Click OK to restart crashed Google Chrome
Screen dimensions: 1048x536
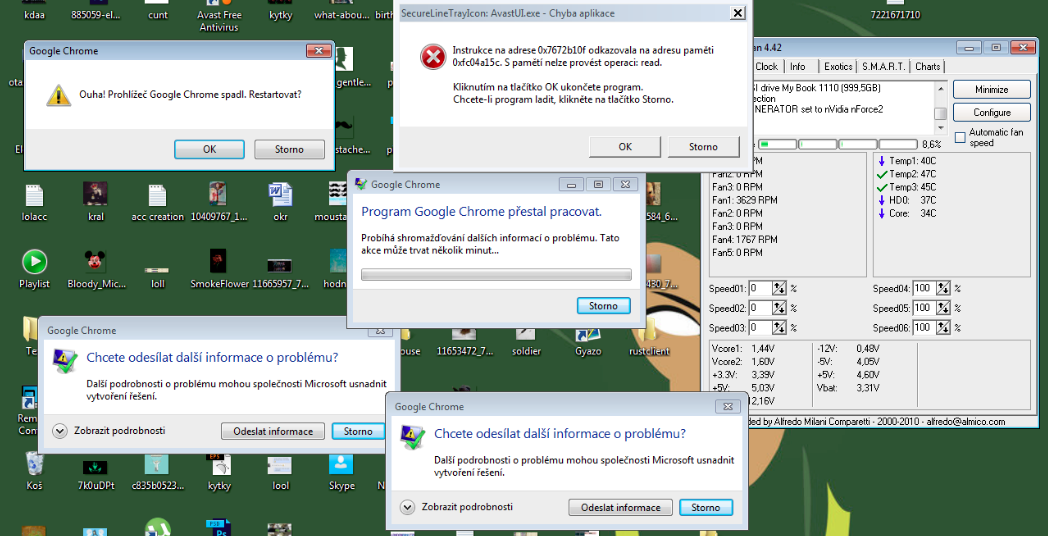(x=209, y=149)
